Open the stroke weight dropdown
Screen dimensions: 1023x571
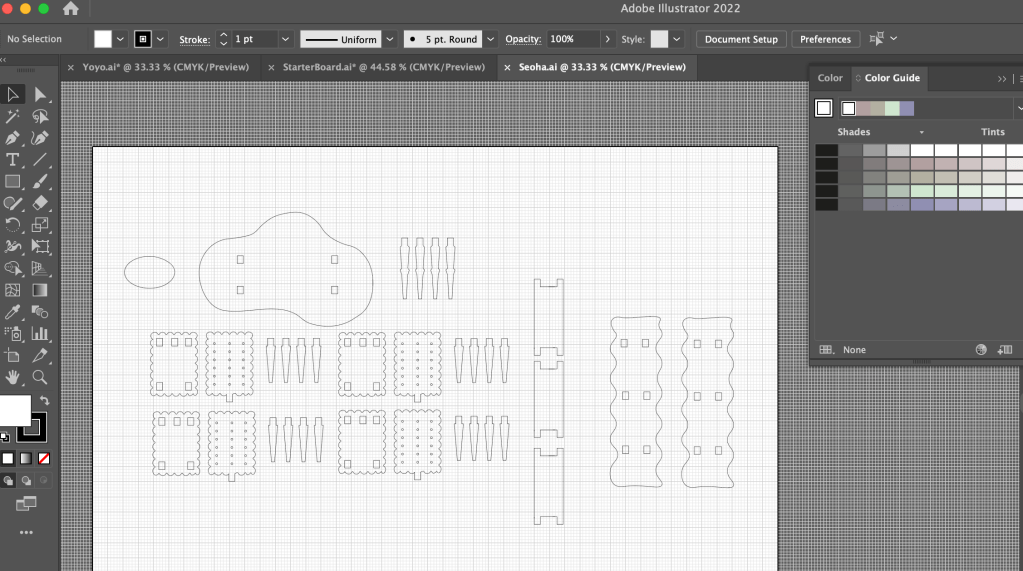coord(285,39)
